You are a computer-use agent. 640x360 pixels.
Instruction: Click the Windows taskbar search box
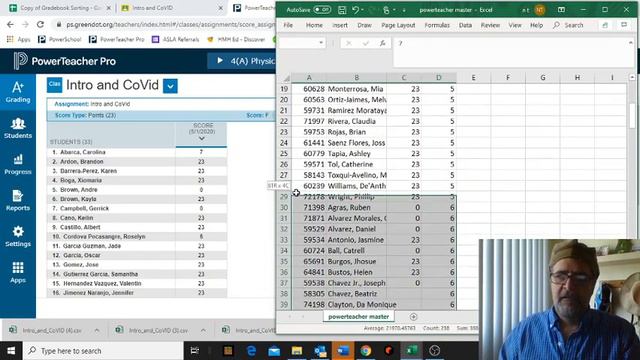point(103,351)
